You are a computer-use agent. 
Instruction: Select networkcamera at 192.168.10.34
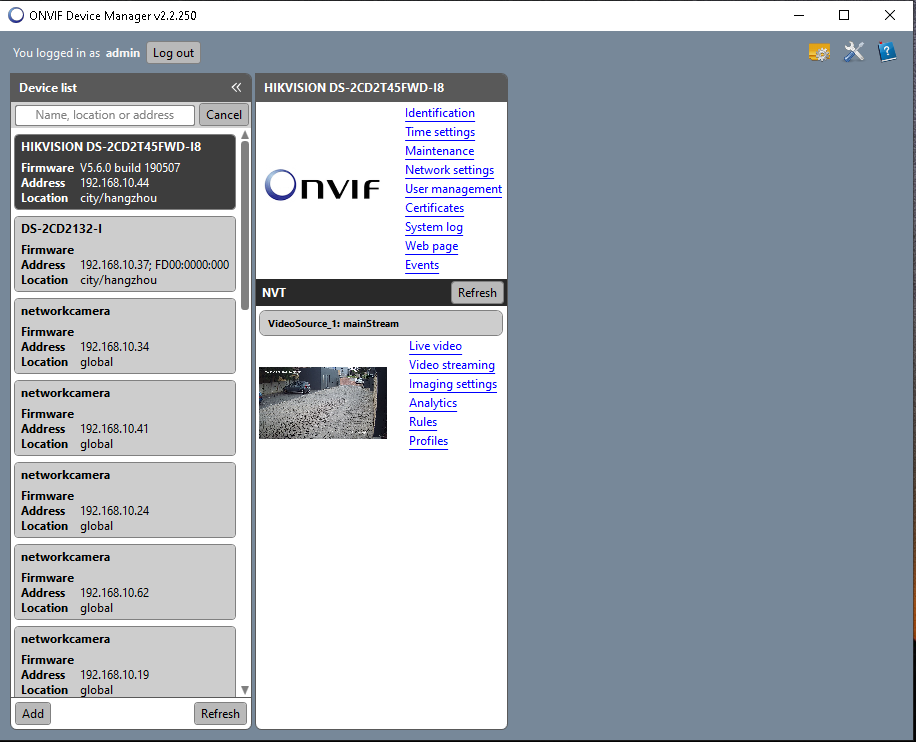click(125, 336)
